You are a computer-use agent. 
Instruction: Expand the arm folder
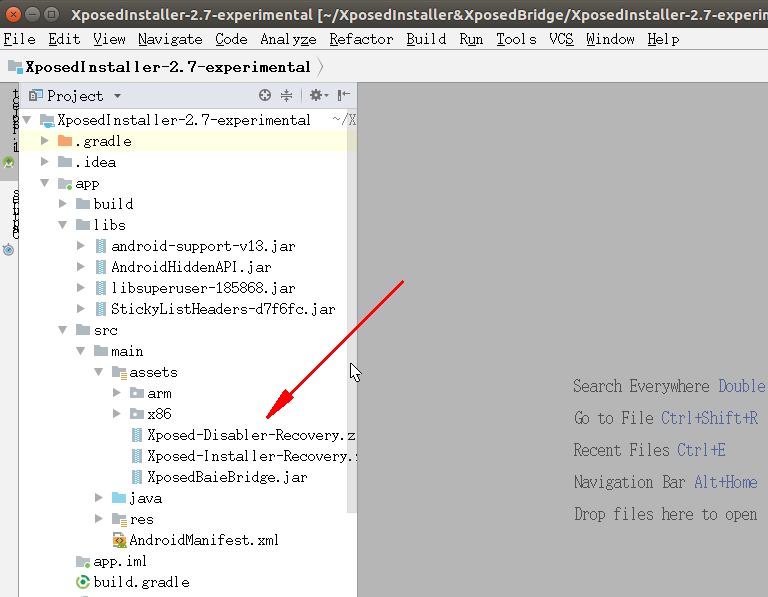click(117, 393)
